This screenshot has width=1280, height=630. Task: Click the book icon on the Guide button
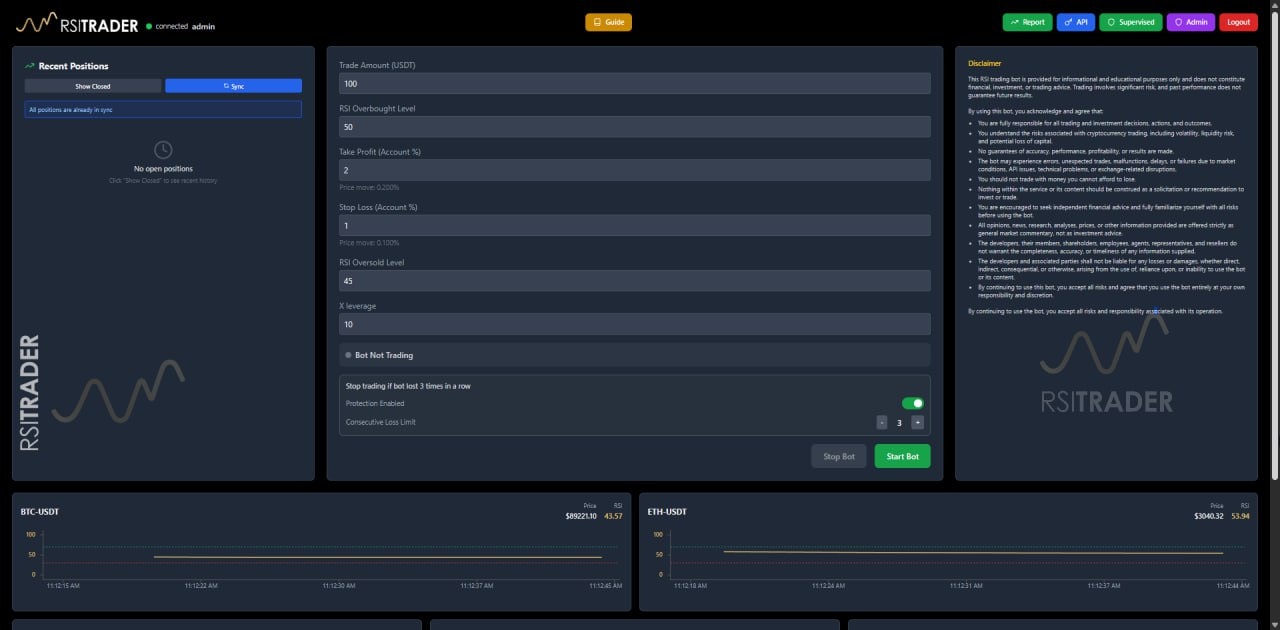596,21
